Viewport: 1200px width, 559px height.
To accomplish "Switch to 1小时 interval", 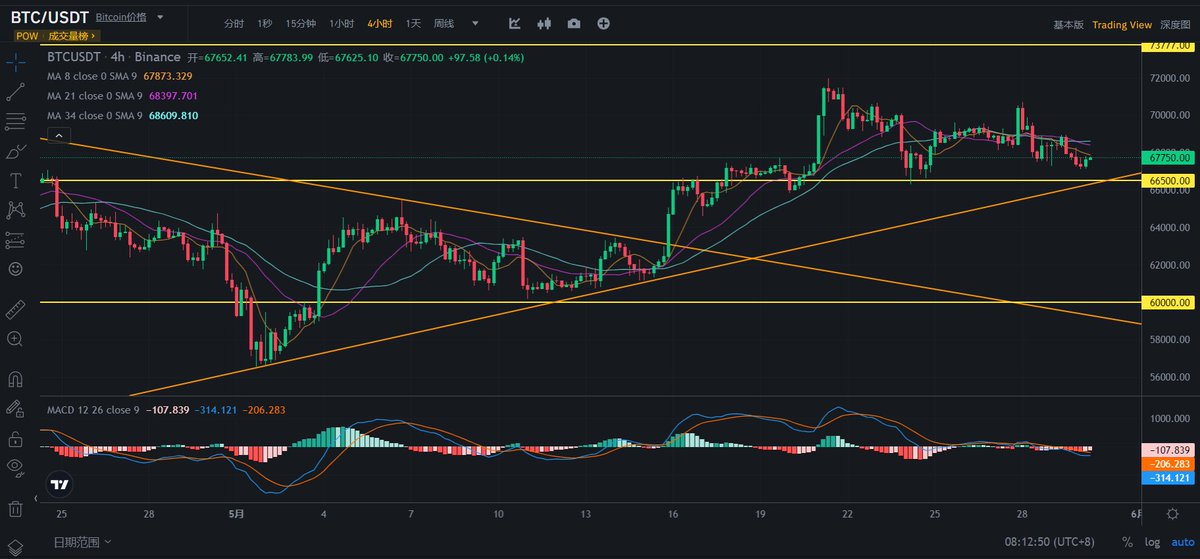I will click(x=341, y=23).
